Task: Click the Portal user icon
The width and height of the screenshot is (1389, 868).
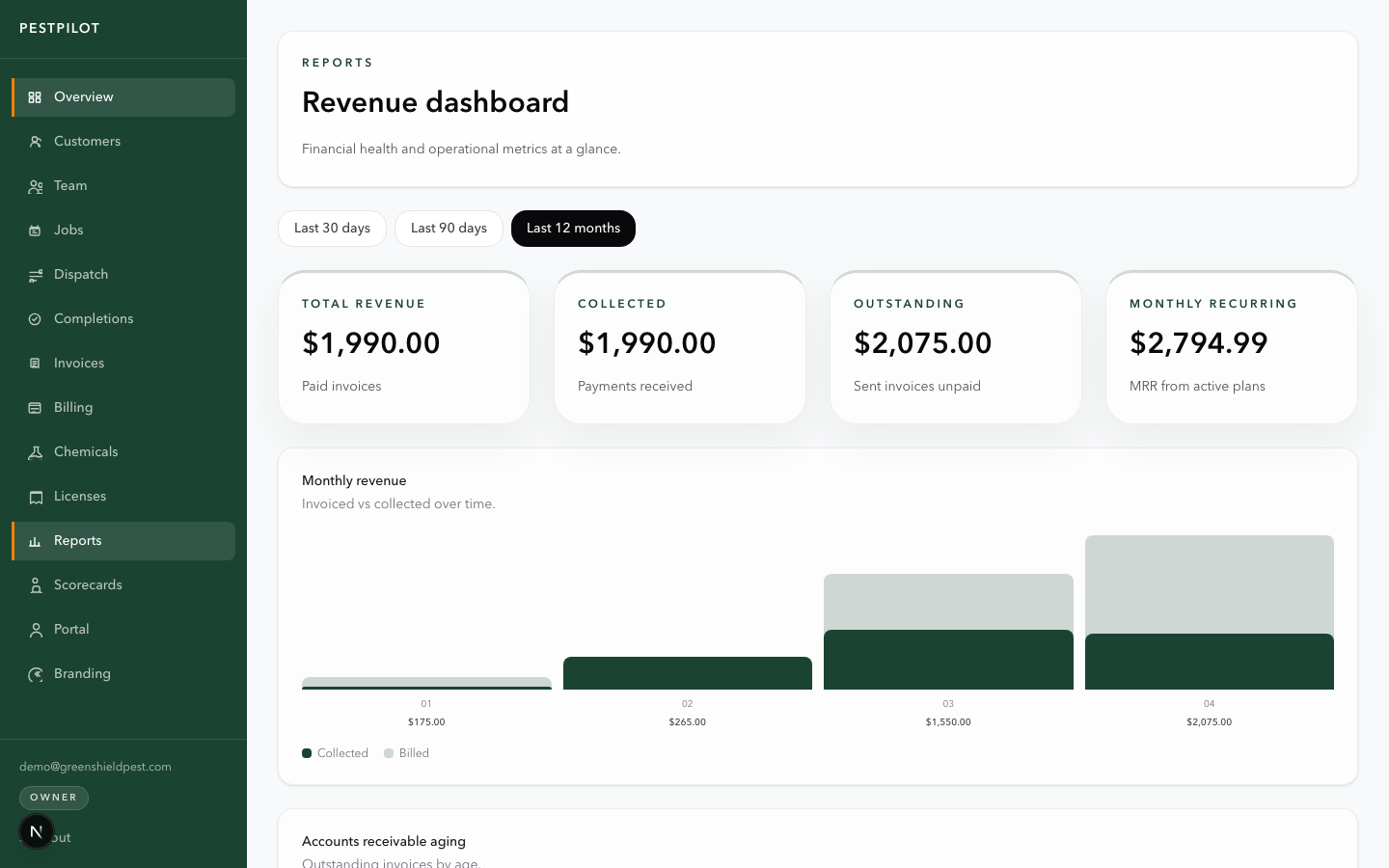Action: (x=35, y=630)
